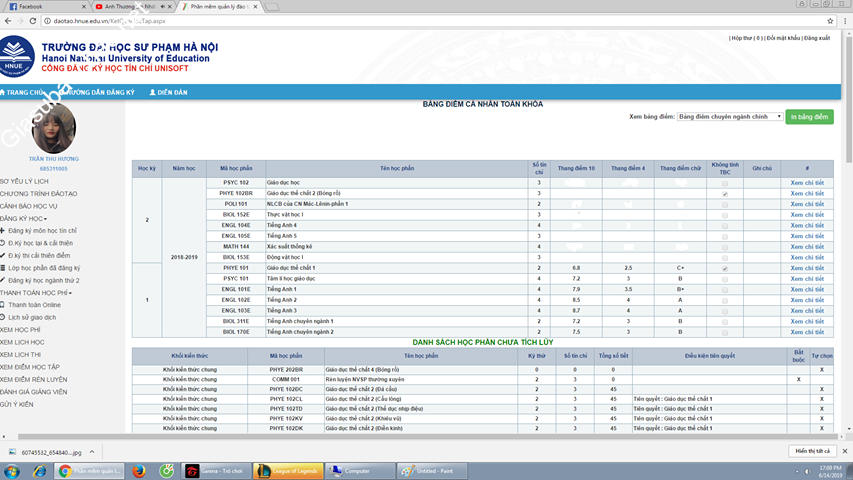The width and height of the screenshot is (853, 480).
Task: Click the Windows Start button
Action: tap(14, 471)
